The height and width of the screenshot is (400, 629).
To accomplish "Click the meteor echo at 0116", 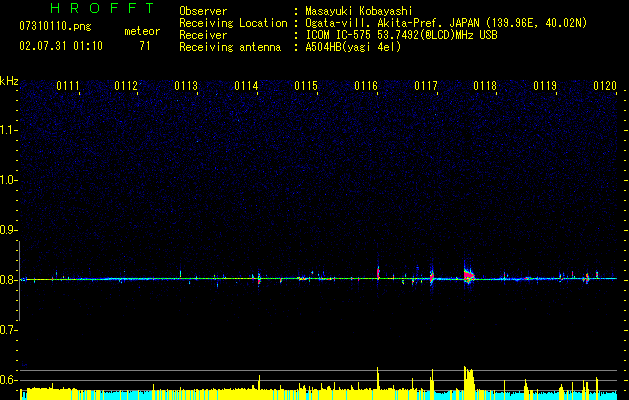I will 378,272.
